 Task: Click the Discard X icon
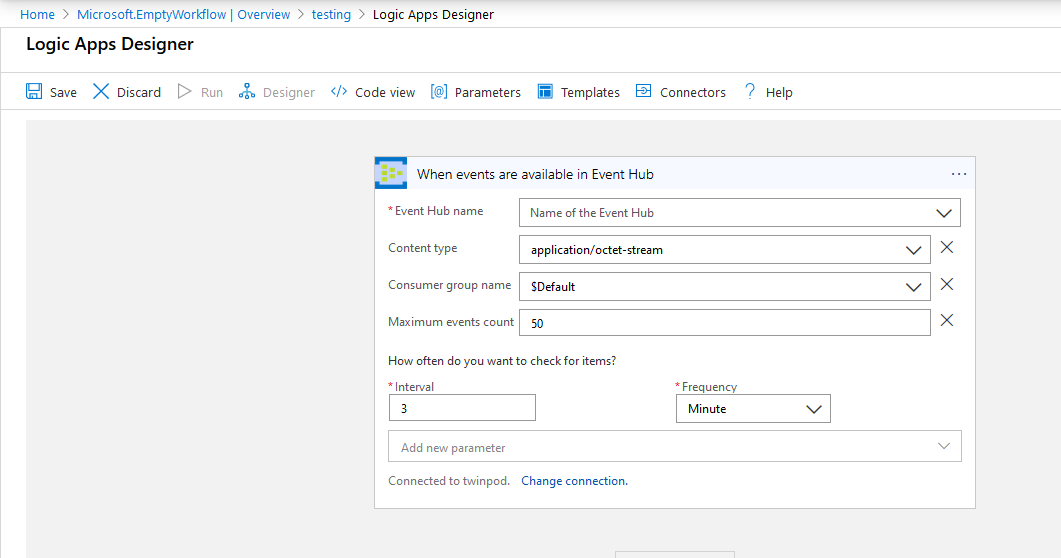tap(101, 91)
